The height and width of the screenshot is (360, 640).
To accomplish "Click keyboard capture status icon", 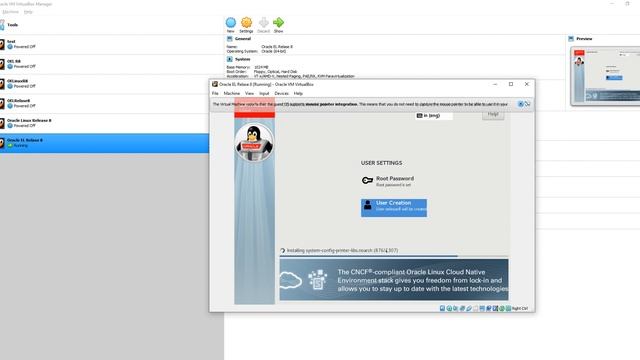I will tap(509, 308).
